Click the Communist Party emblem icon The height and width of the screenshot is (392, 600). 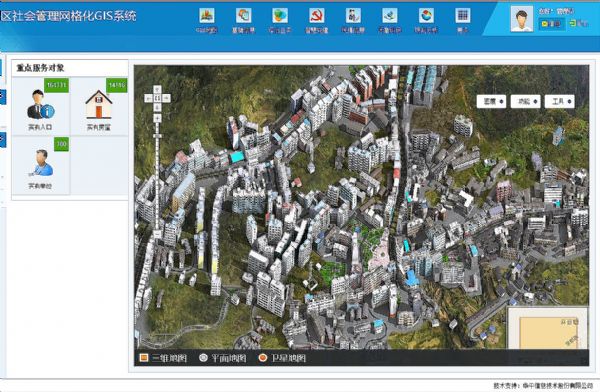click(x=317, y=16)
